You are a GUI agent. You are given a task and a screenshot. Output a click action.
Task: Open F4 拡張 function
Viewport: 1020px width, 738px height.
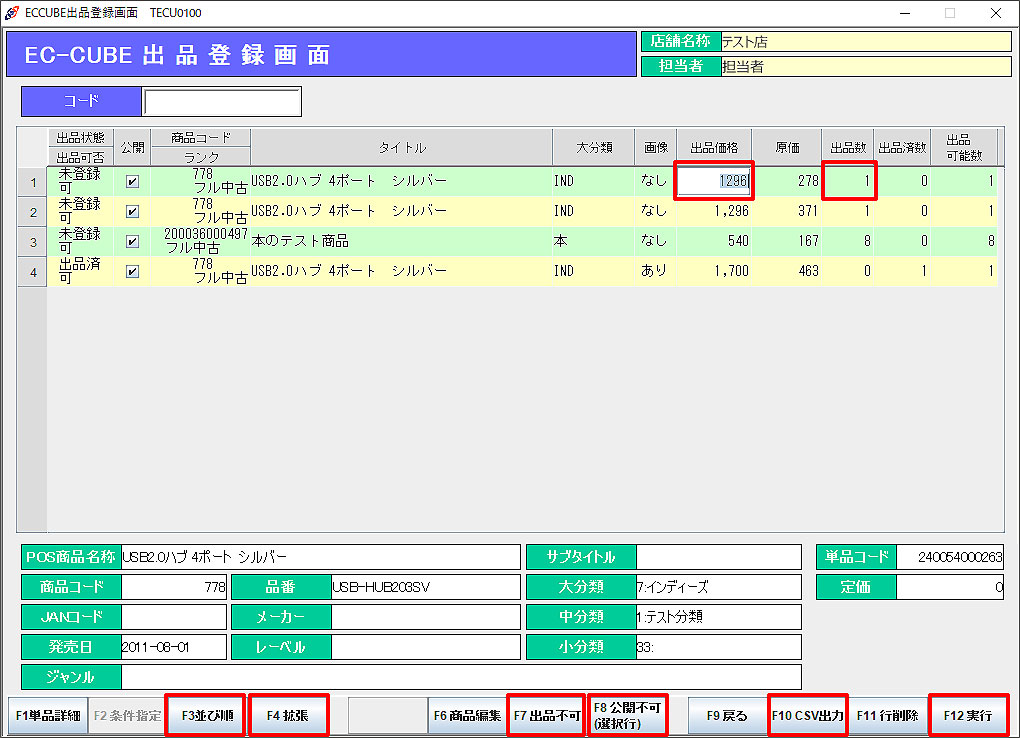pyautogui.click(x=287, y=716)
